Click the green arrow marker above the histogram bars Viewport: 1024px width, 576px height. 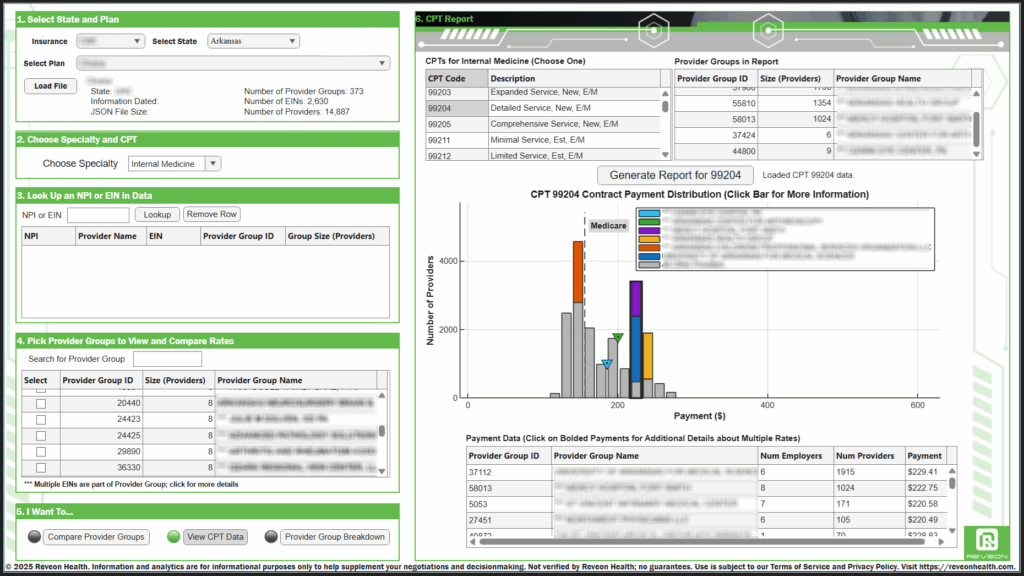coord(618,338)
